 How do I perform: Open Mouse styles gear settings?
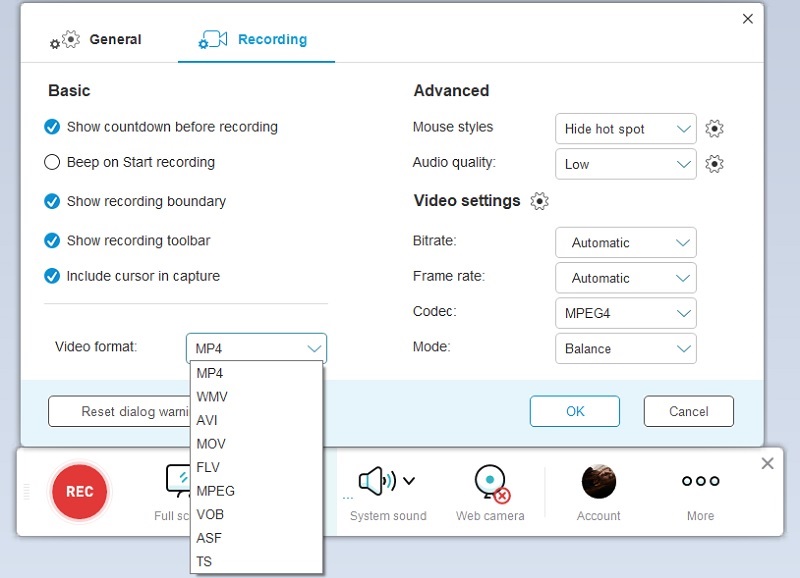click(x=714, y=129)
